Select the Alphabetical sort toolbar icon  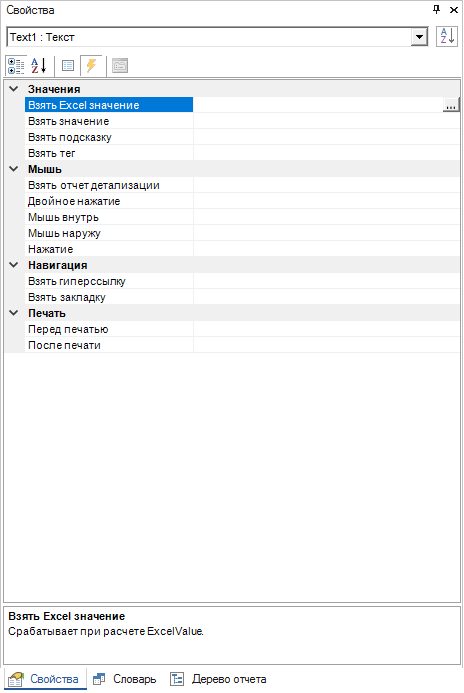coord(39,66)
